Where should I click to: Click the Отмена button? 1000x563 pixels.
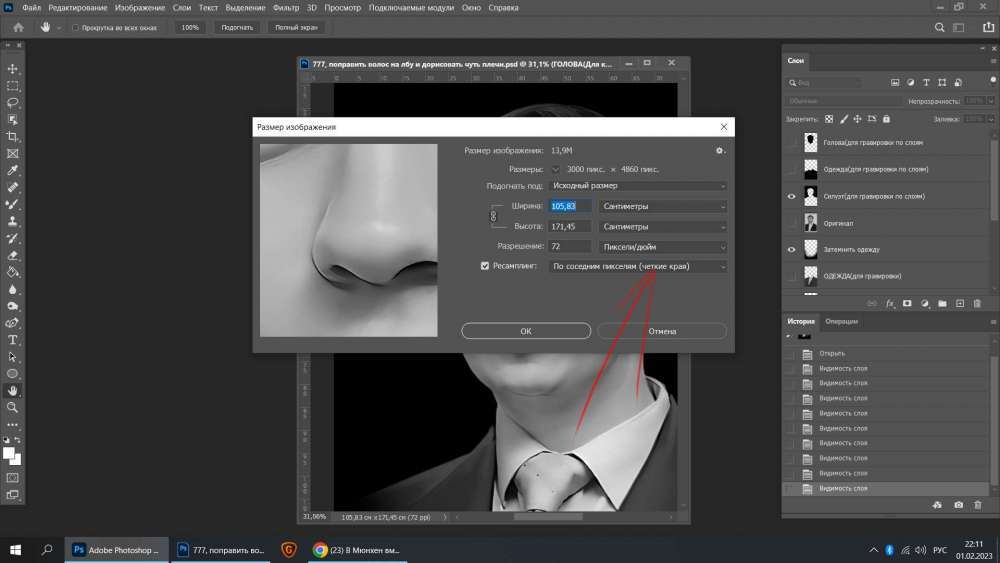(662, 331)
